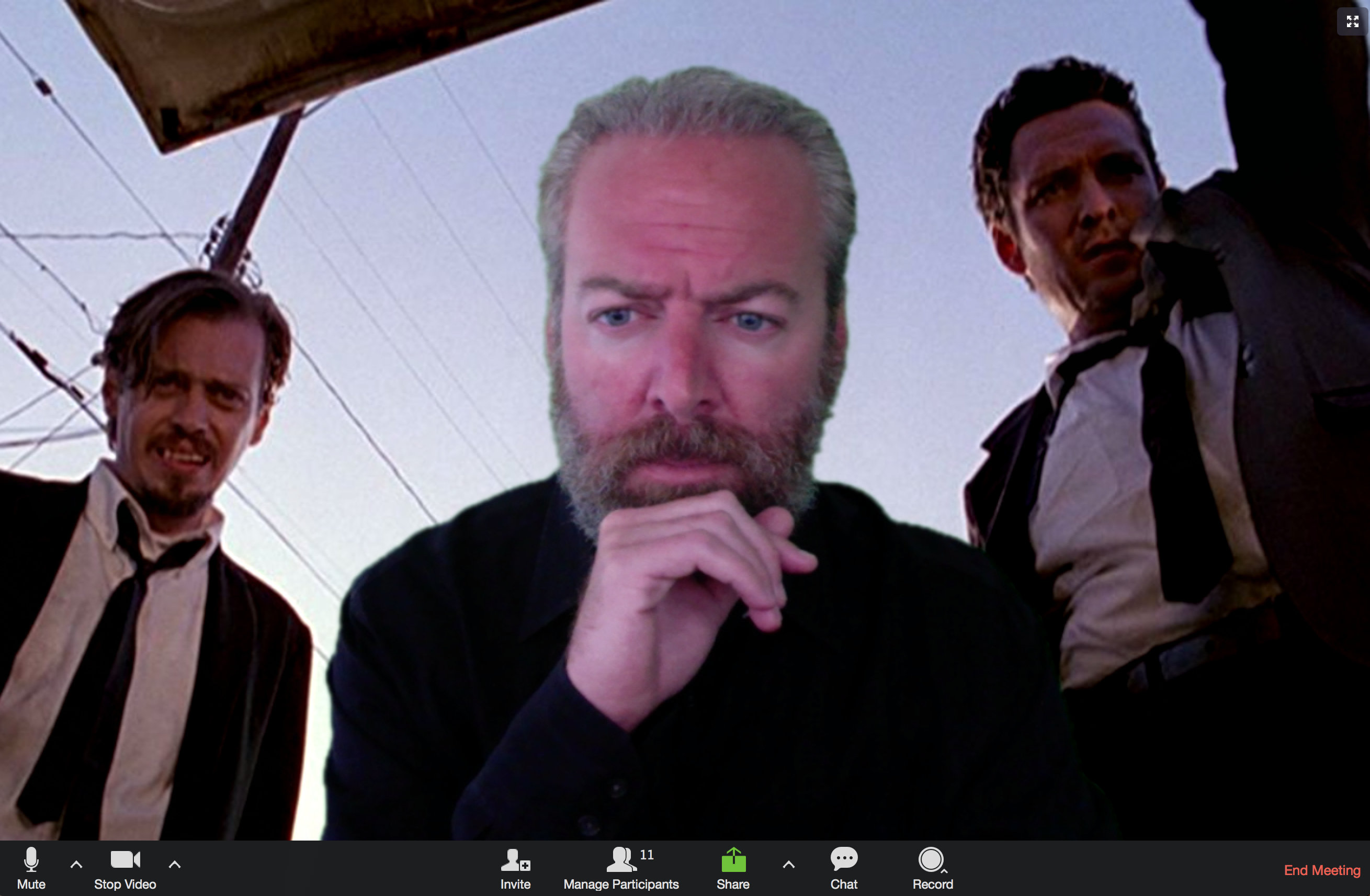The height and width of the screenshot is (896, 1370).
Task: Click the green Share screen icon
Action: [733, 860]
